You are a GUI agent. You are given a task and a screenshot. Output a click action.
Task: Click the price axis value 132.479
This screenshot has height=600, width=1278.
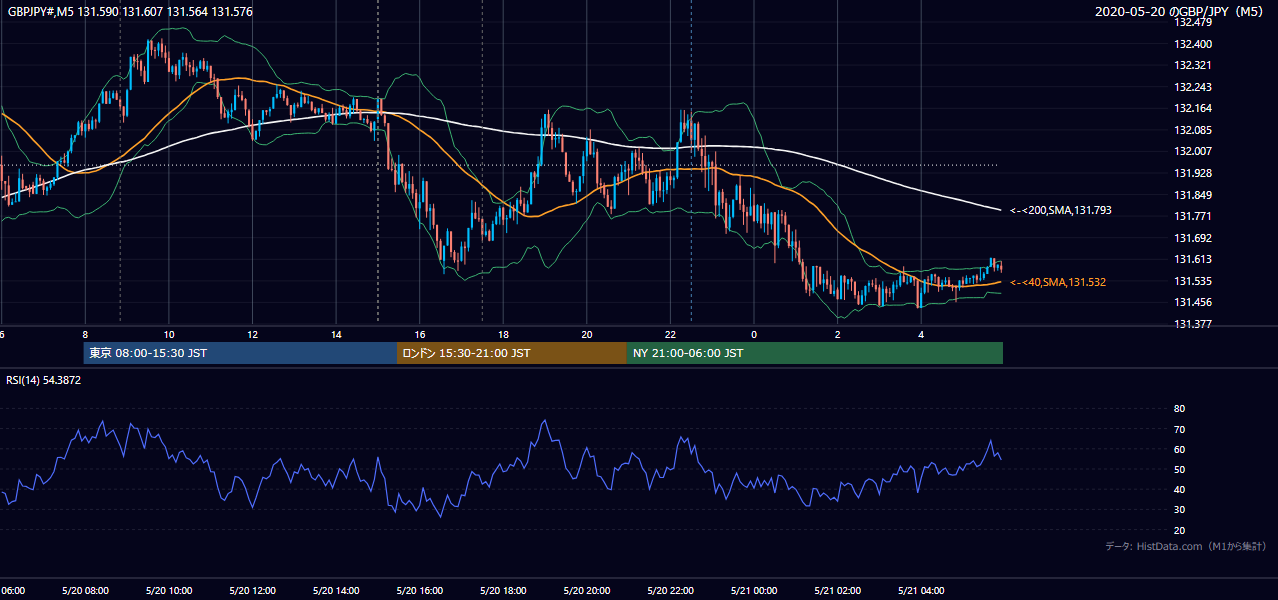(1192, 22)
